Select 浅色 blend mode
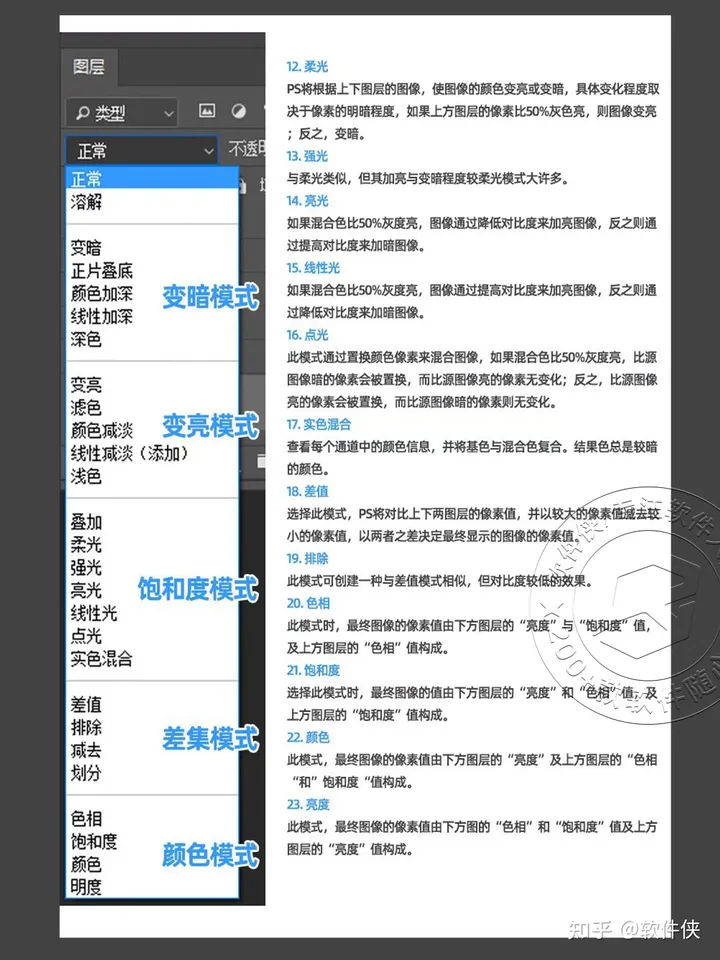Image resolution: width=720 pixels, height=960 pixels. [x=86, y=476]
